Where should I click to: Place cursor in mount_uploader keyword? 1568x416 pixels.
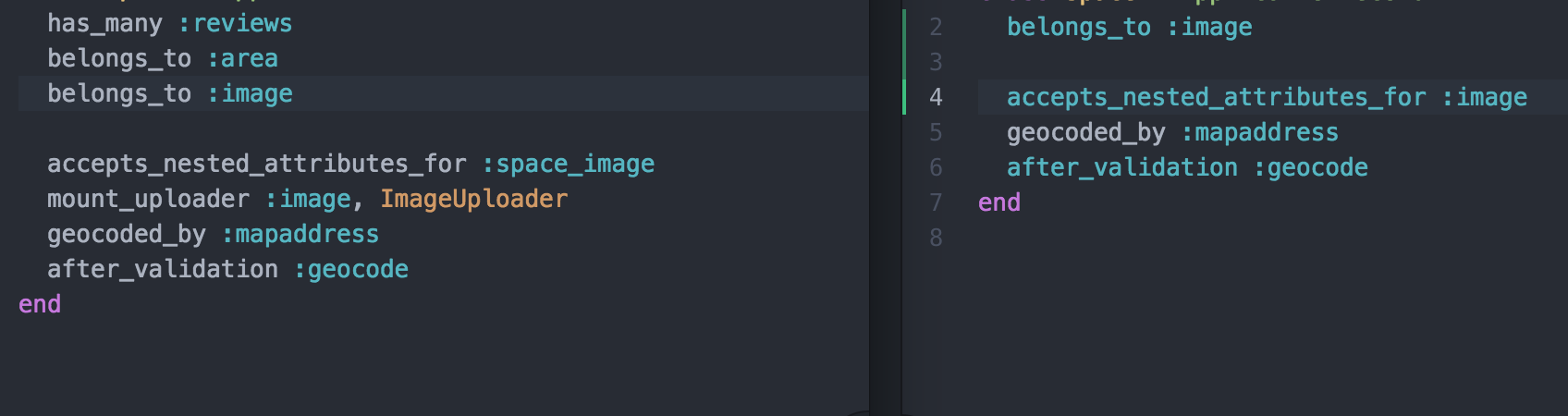(x=148, y=200)
